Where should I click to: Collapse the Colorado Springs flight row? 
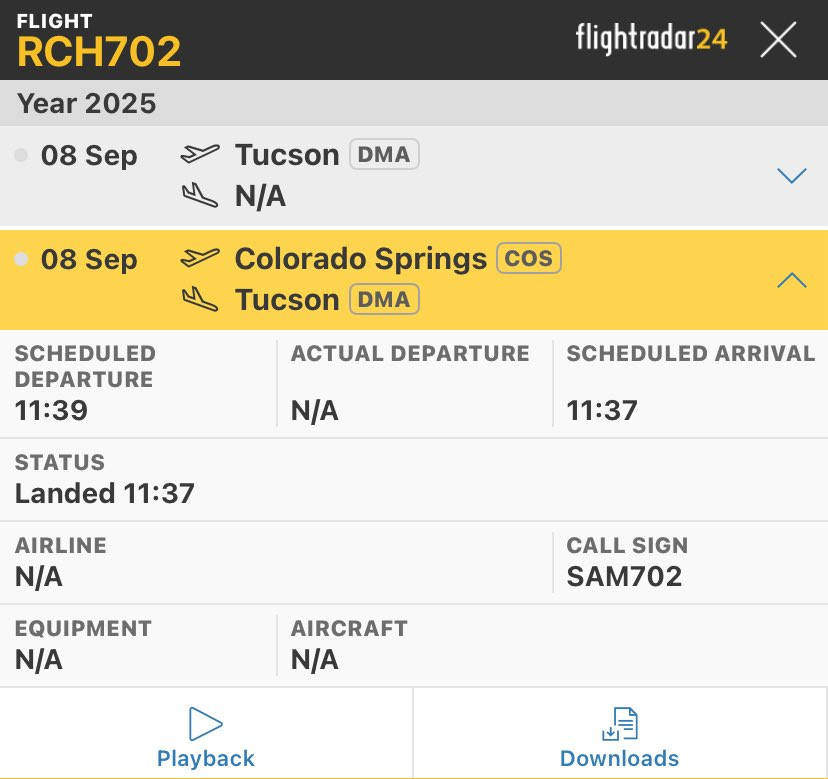791,280
